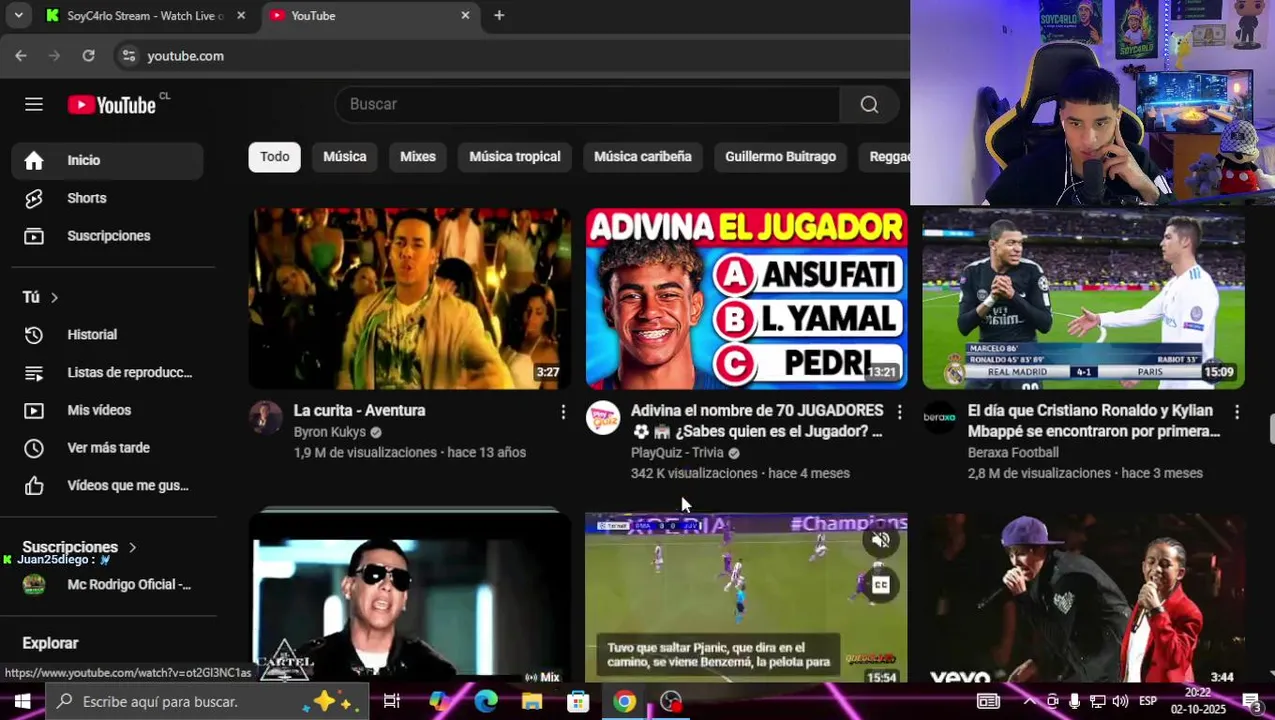Viewport: 1275px width, 720px height.
Task: Switch to the SoyC4rlo Stream tab
Action: pos(145,15)
